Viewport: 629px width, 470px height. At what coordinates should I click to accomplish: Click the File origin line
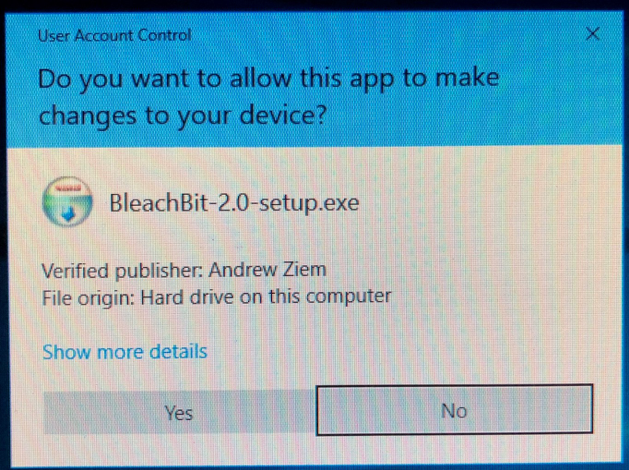point(217,298)
